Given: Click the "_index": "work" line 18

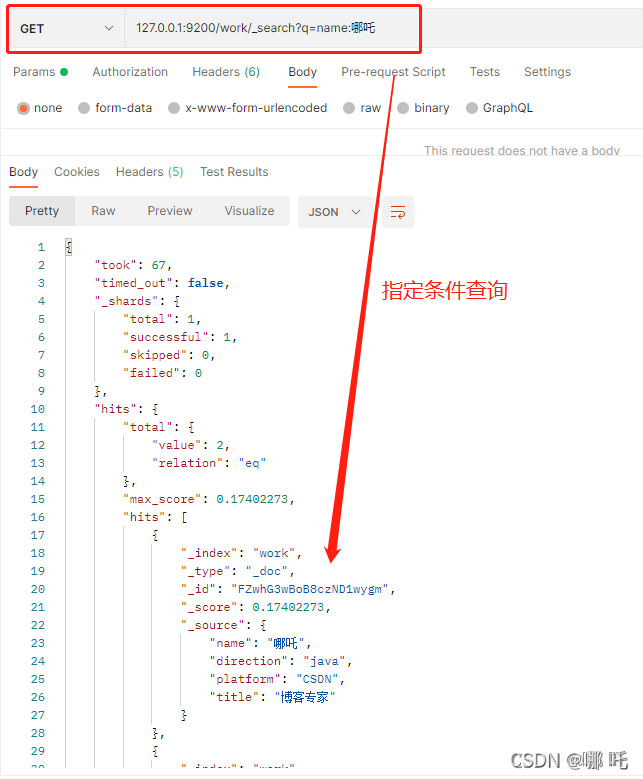Looking at the screenshot, I should tap(241, 553).
